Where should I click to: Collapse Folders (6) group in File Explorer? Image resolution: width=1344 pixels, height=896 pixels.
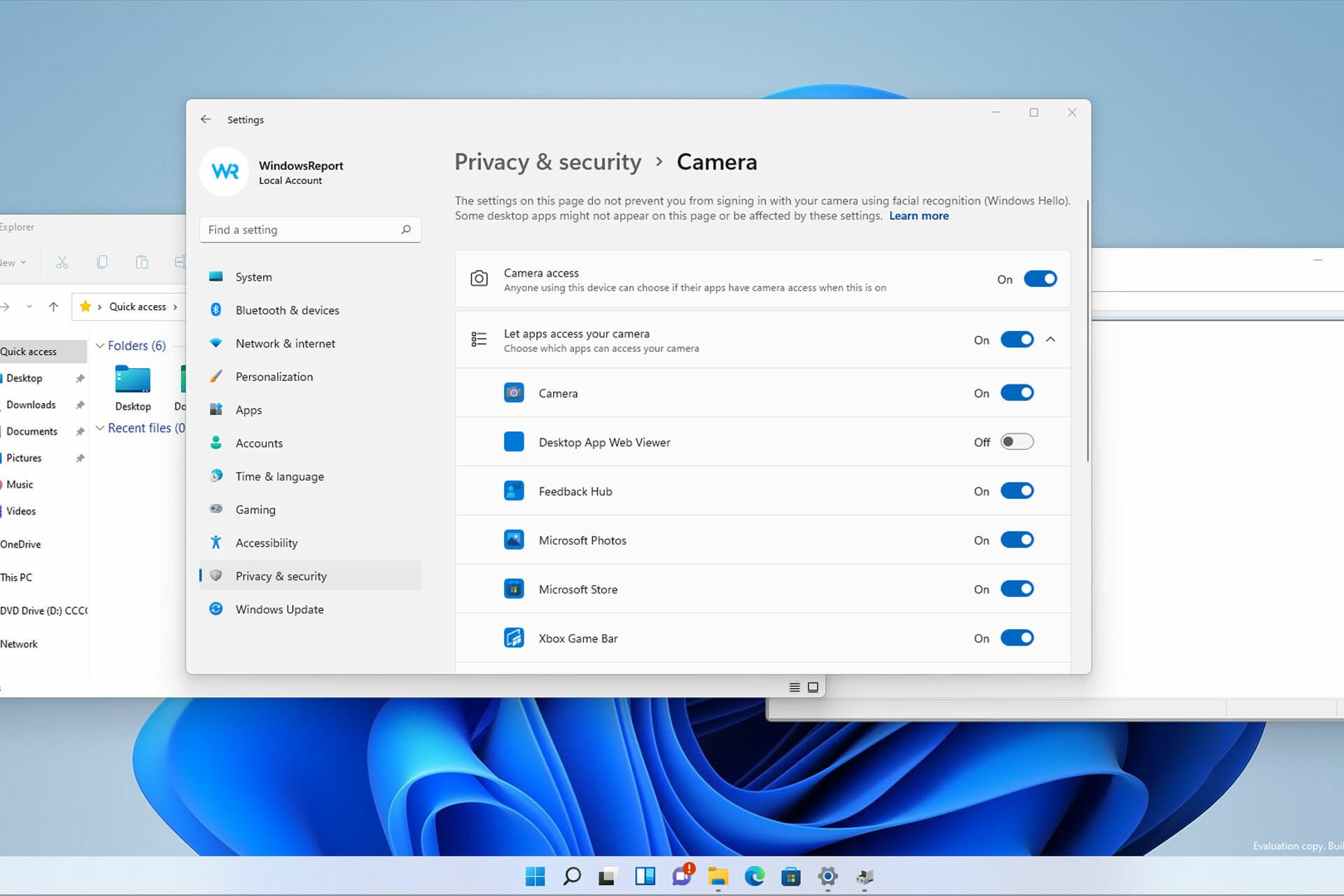point(100,346)
